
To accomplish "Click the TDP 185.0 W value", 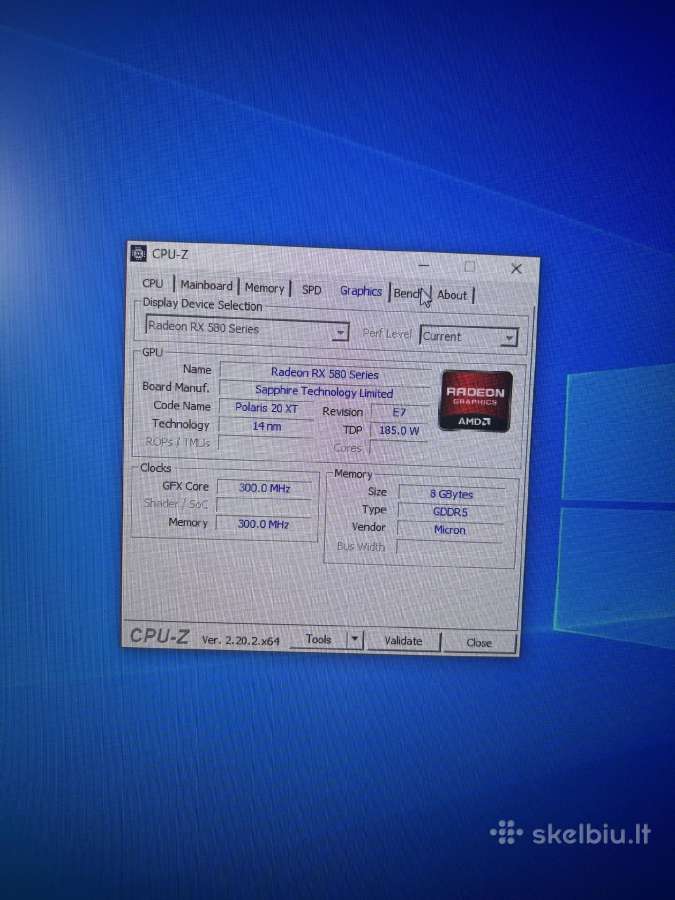I will click(399, 430).
